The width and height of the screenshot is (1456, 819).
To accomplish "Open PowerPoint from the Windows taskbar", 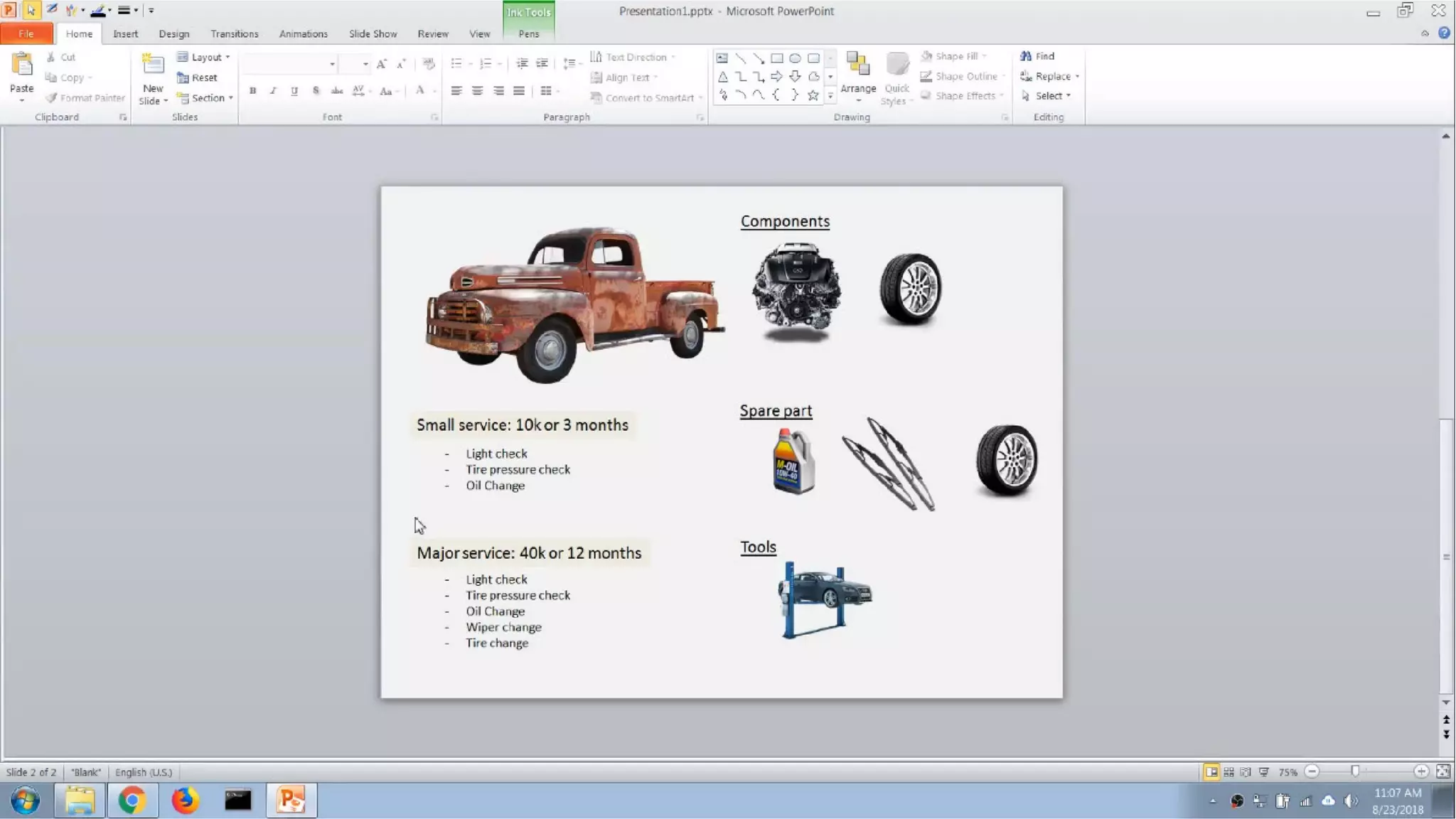I will (x=291, y=801).
